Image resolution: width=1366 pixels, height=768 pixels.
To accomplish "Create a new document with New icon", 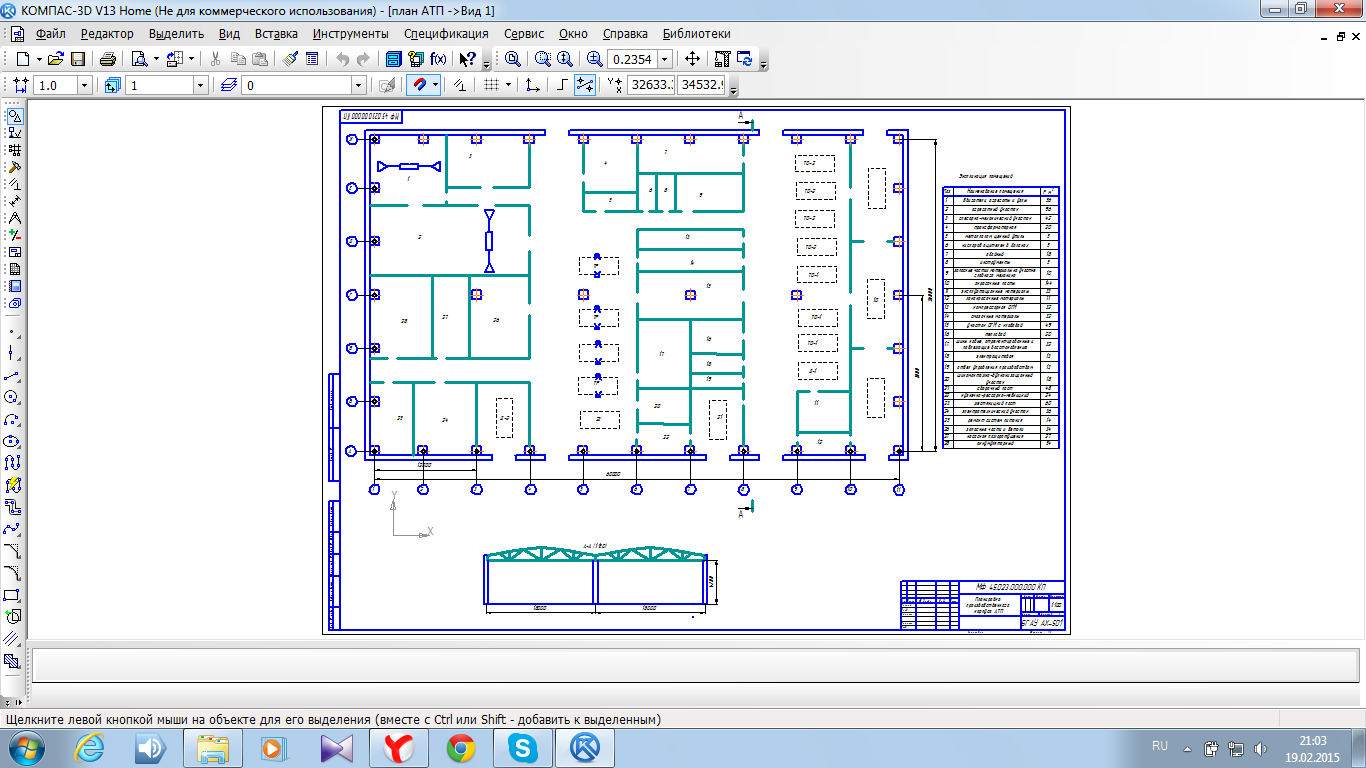I will pyautogui.click(x=22, y=59).
